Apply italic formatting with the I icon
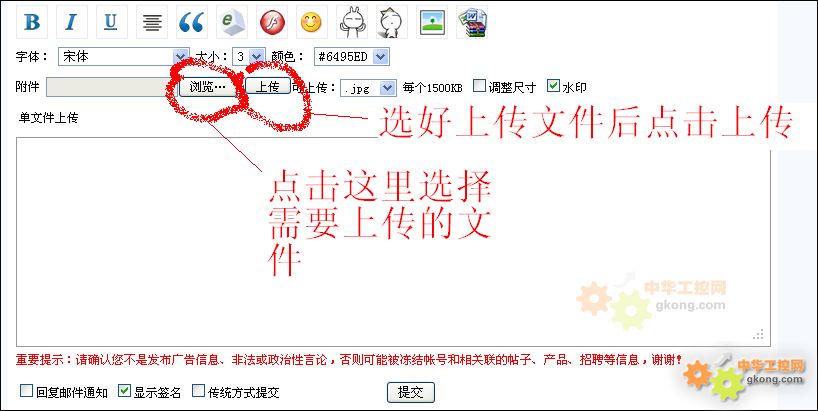818x411 pixels. tap(71, 22)
